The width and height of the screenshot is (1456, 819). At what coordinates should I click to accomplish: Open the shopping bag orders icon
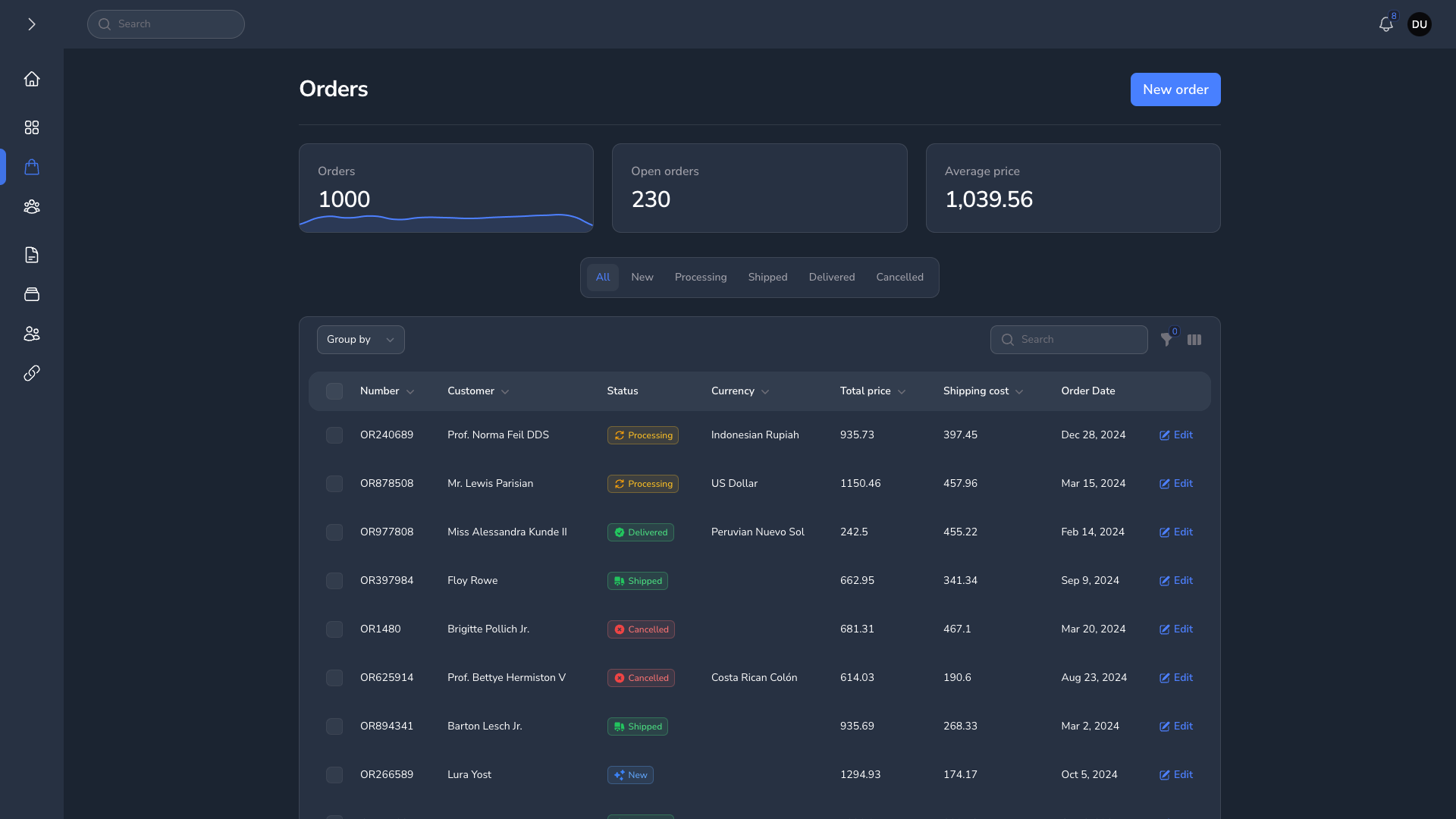[x=31, y=167]
